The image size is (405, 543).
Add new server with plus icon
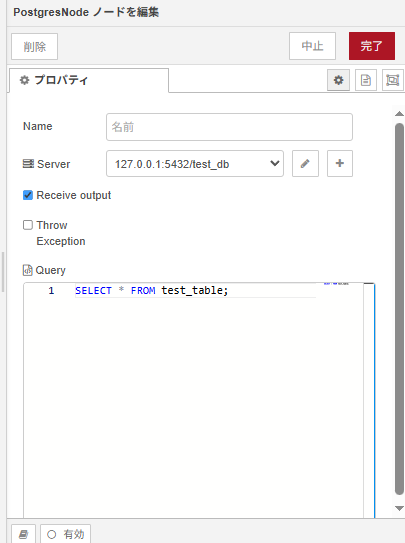tap(340, 163)
